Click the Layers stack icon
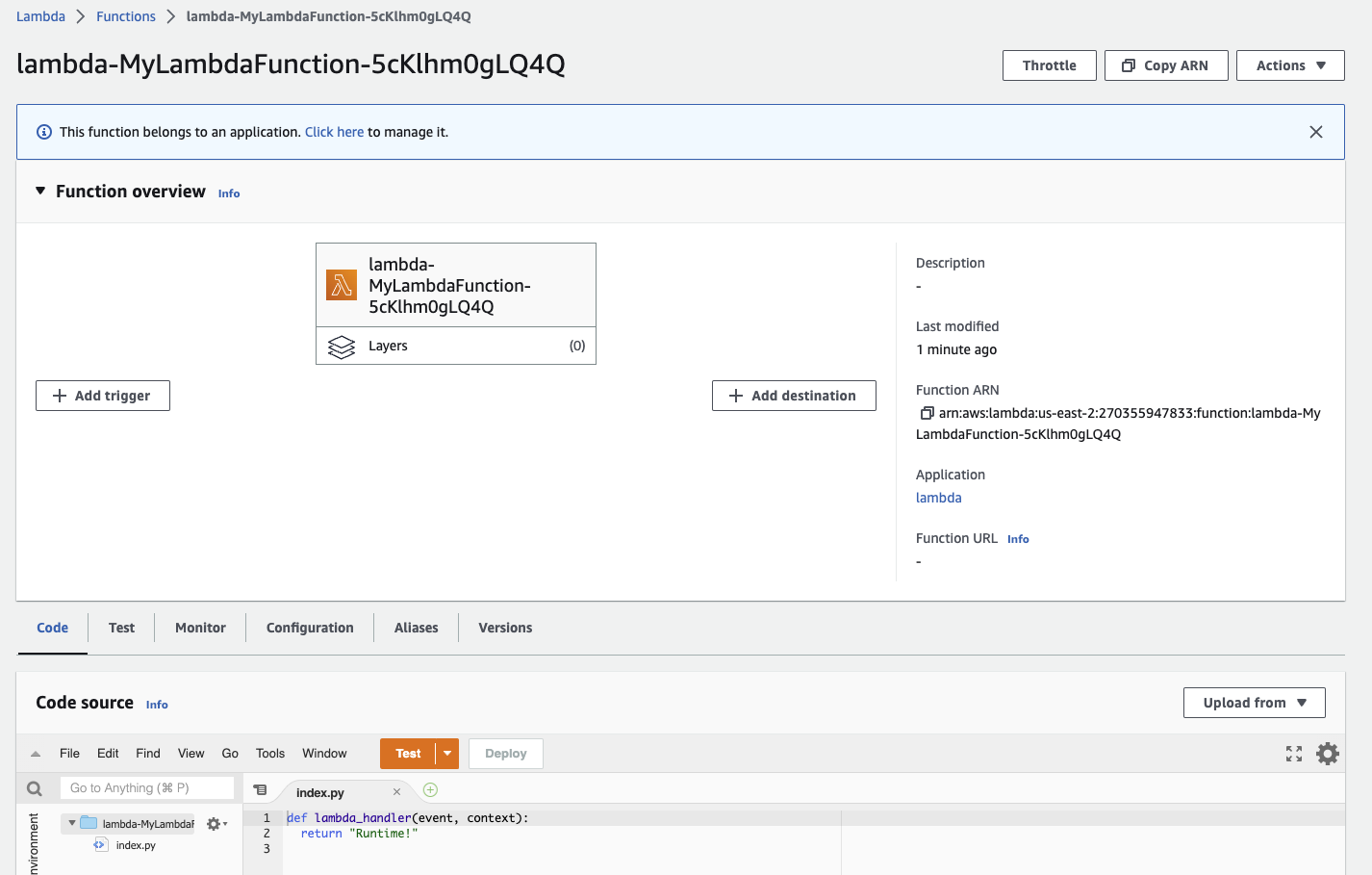Viewport: 1372px width, 875px height. pyautogui.click(x=342, y=347)
